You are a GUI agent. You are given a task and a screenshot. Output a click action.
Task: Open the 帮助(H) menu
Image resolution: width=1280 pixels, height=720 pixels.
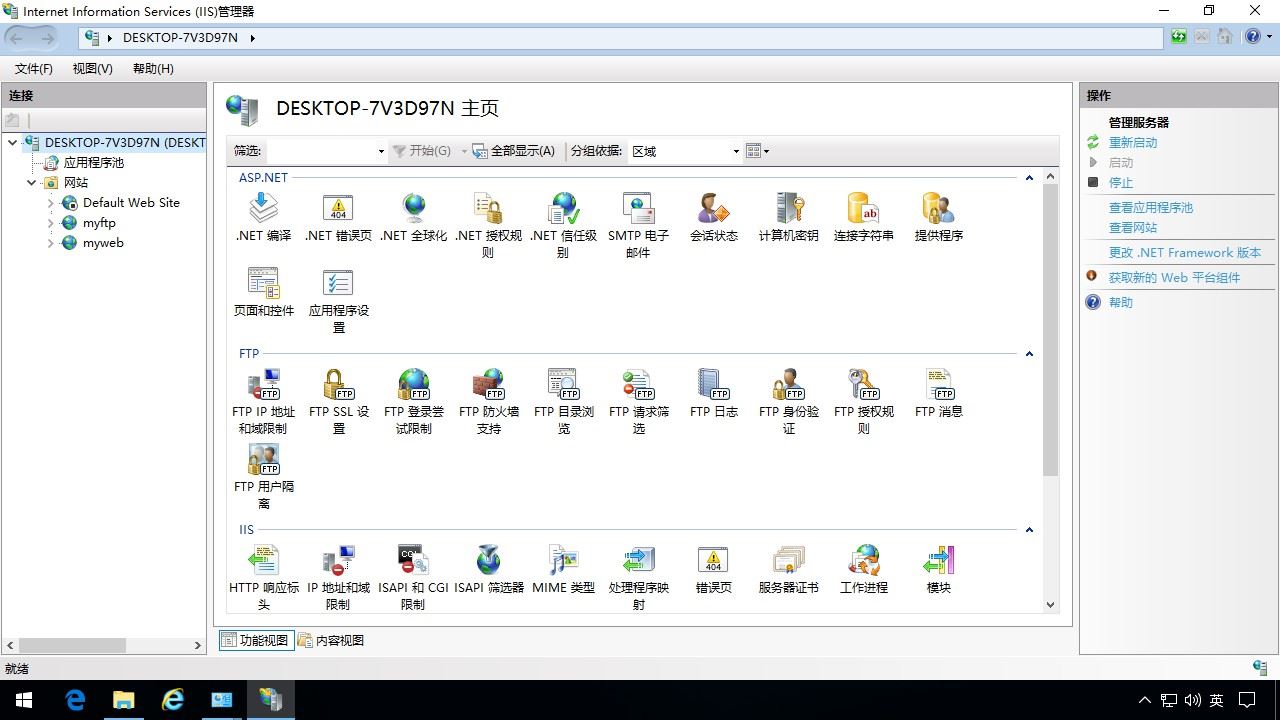(x=153, y=68)
